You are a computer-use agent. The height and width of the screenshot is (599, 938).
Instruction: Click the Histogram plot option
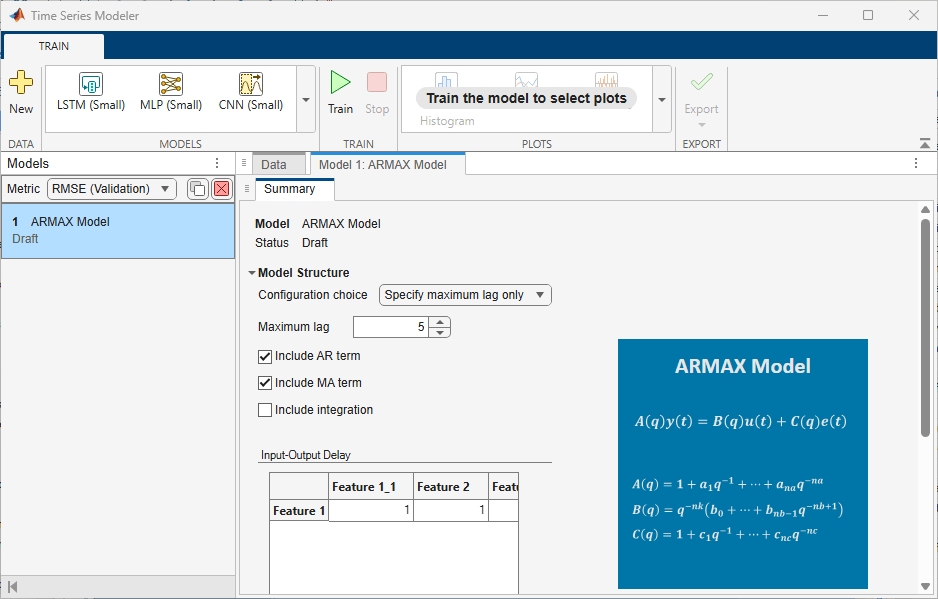pyautogui.click(x=447, y=121)
